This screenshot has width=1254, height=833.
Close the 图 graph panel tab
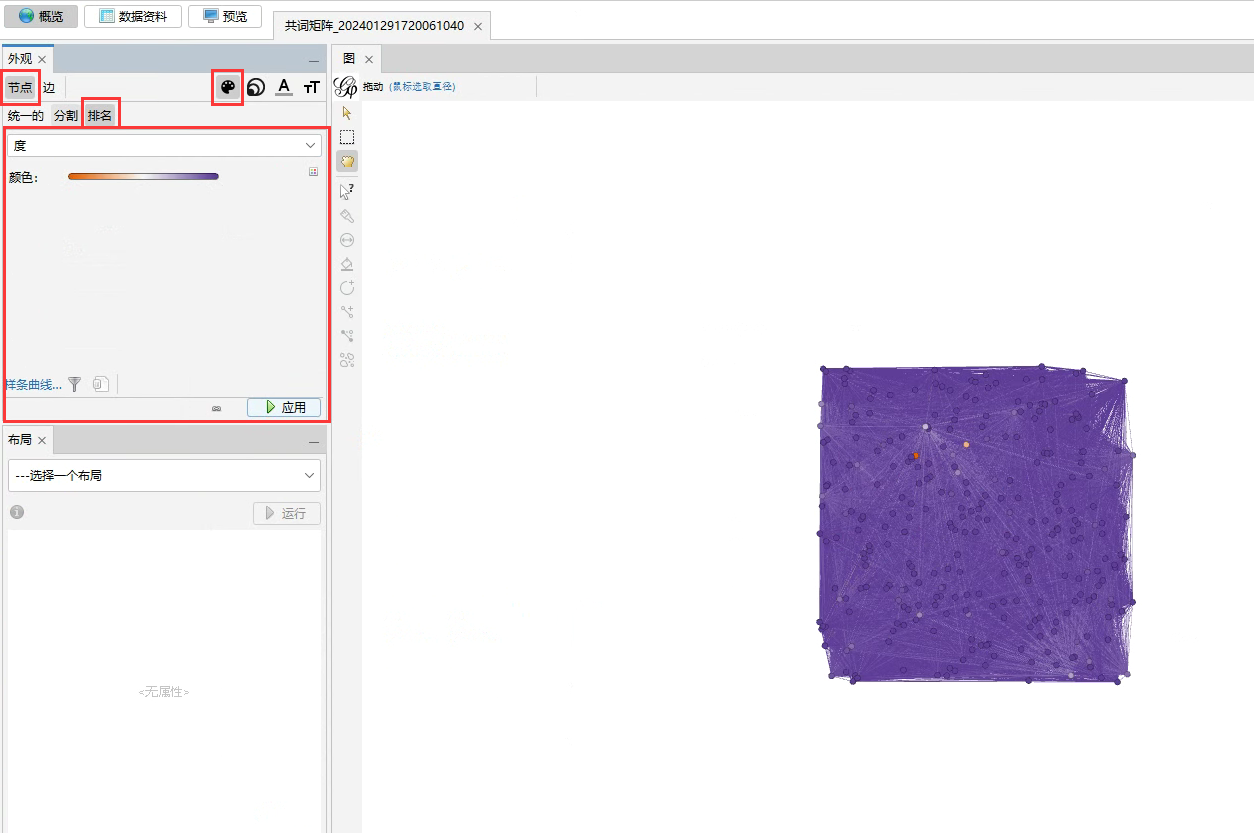368,60
